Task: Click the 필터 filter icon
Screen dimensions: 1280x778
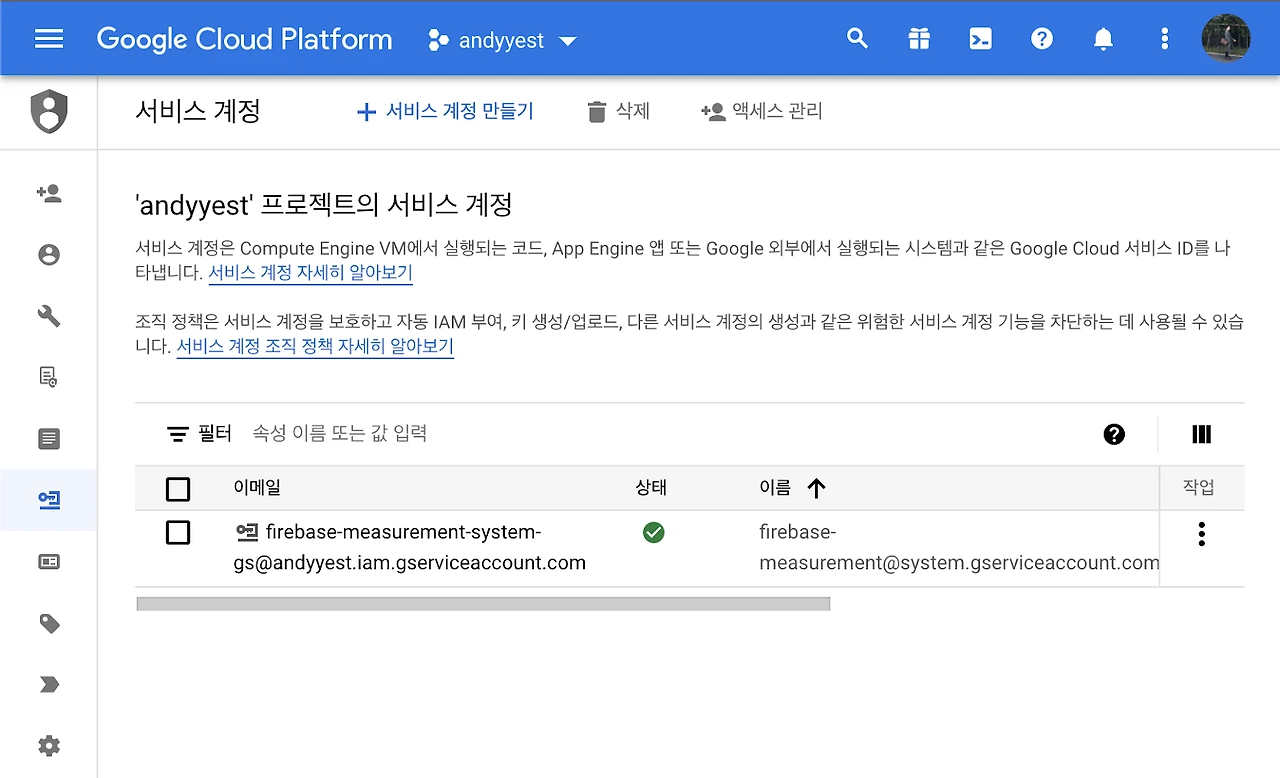Action: [x=178, y=434]
